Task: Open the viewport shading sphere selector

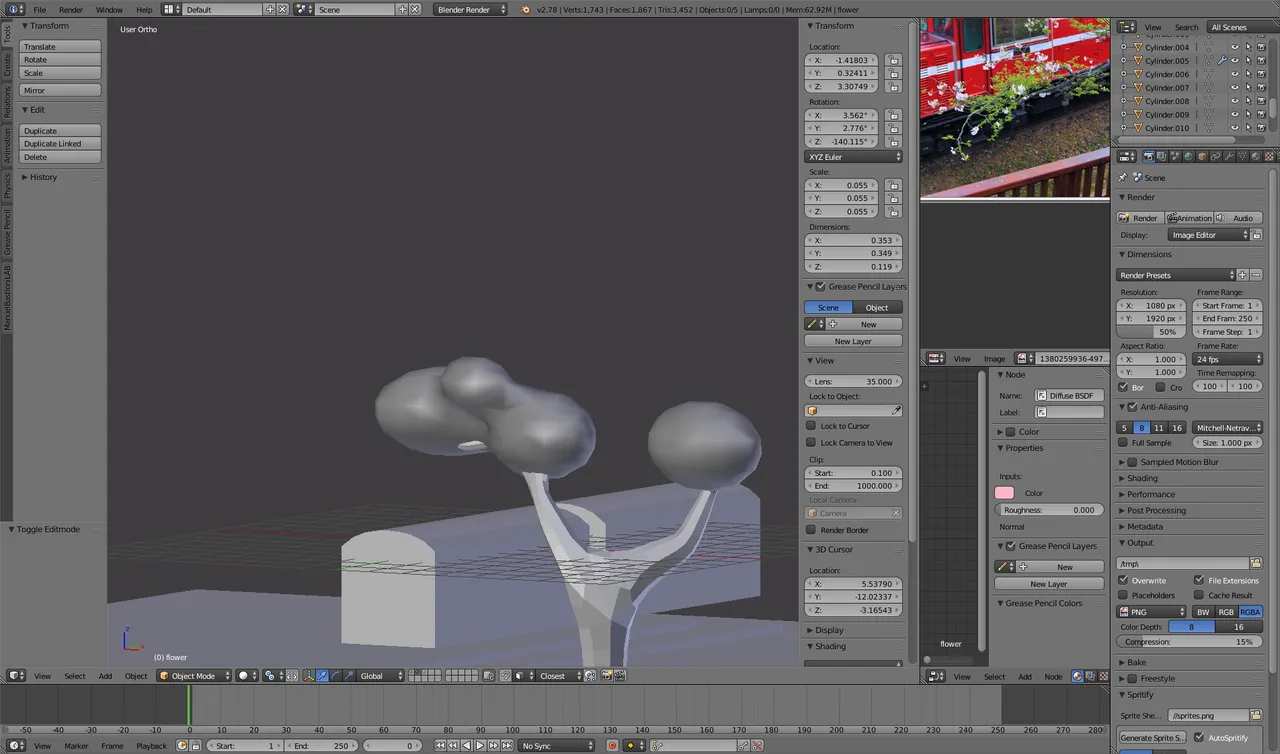Action: point(247,676)
